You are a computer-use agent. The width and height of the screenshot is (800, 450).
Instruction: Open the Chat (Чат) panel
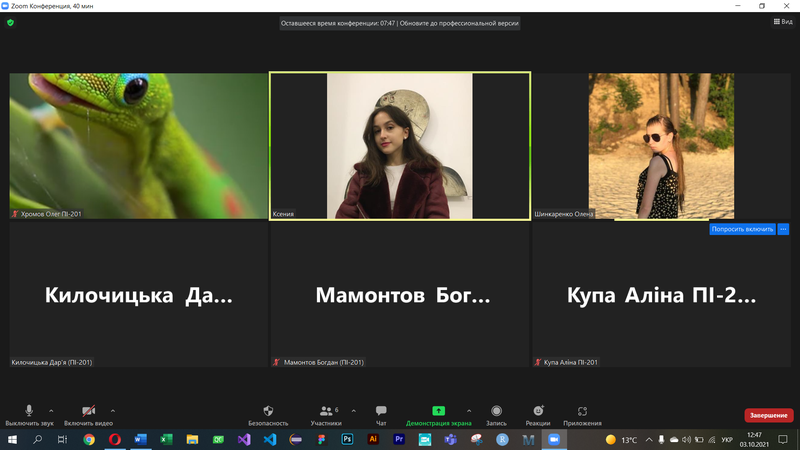[381, 415]
